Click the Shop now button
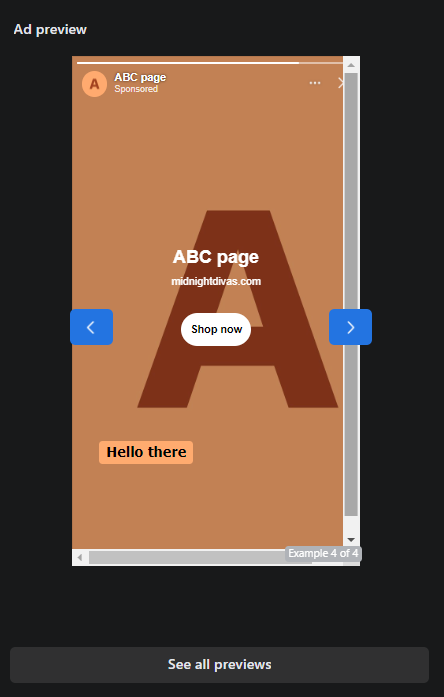This screenshot has width=444, height=697. (216, 329)
